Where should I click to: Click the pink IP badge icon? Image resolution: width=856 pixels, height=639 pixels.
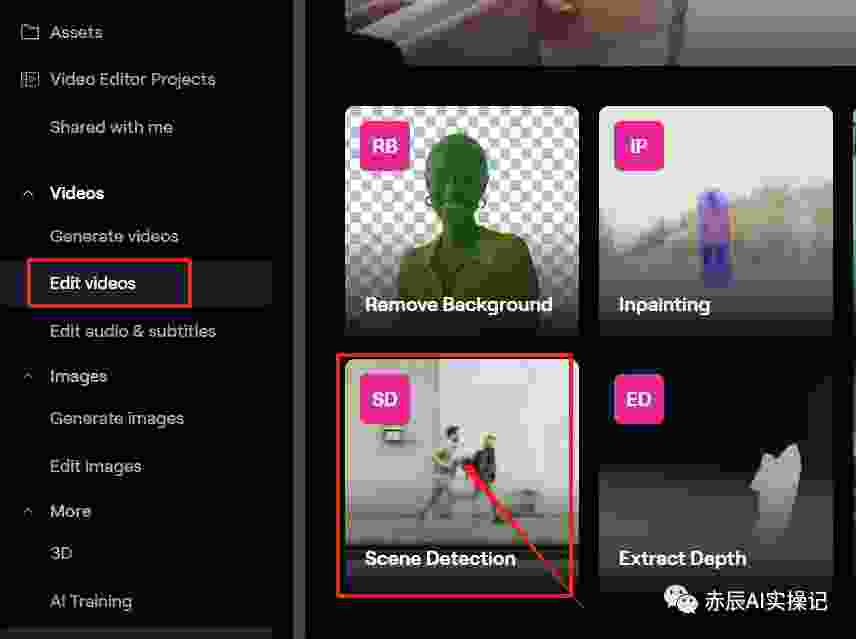(639, 146)
